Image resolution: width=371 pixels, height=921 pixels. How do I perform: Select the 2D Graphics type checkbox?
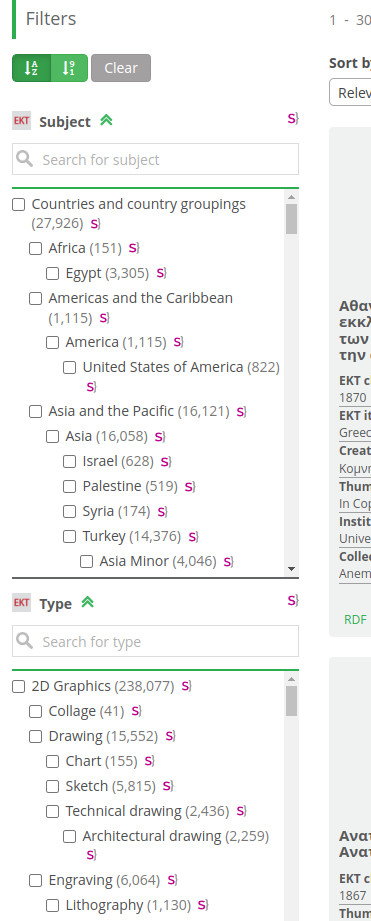pos(19,686)
